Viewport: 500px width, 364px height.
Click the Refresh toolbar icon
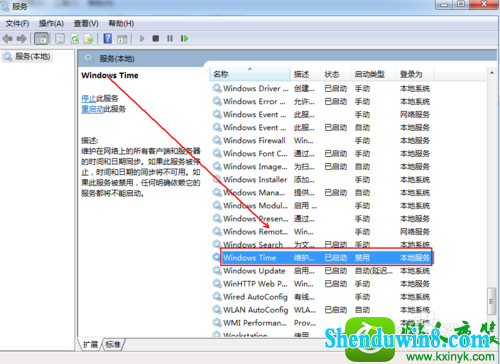[x=75, y=39]
